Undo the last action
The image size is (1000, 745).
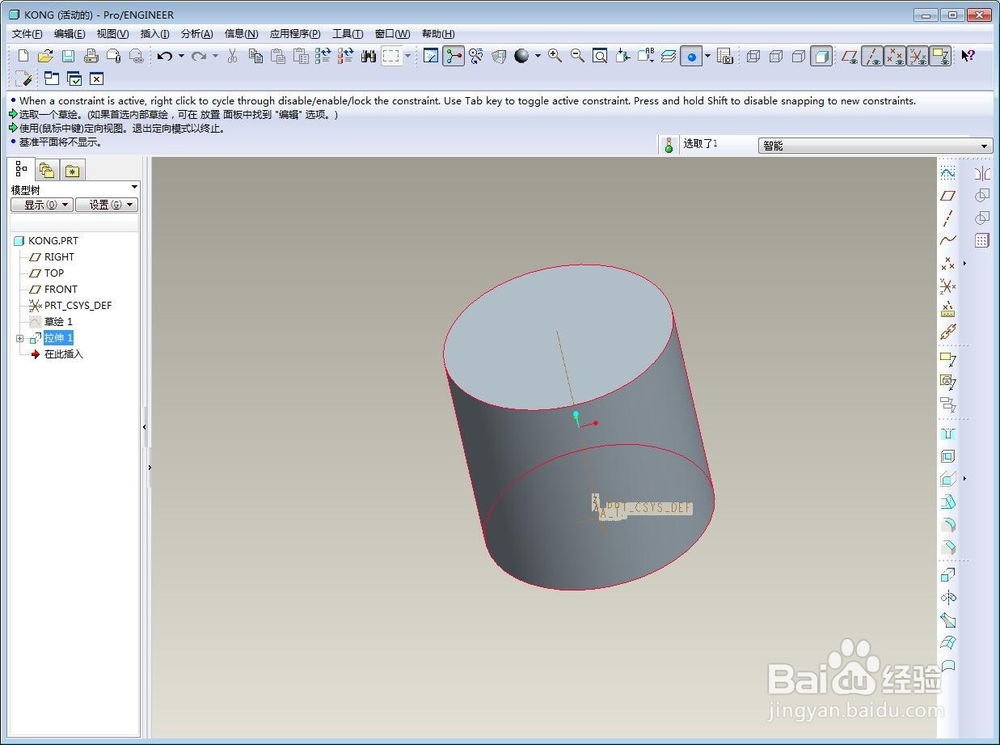165,56
